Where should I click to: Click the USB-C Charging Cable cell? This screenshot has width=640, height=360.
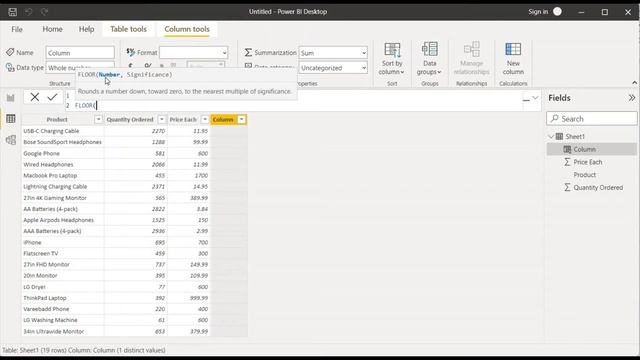(63, 131)
